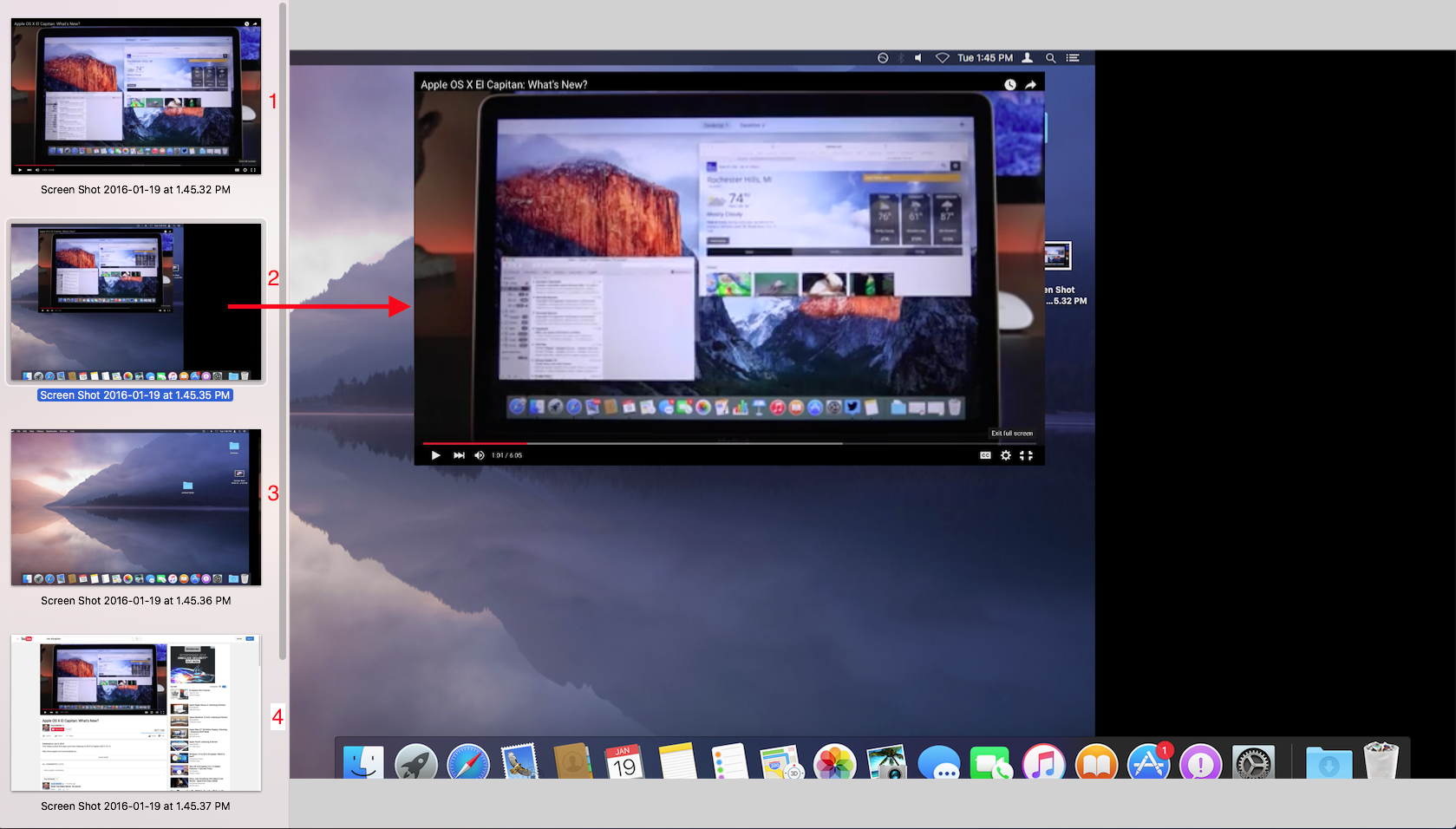Play the YouTube video
Image resolution: width=1456 pixels, height=829 pixels.
[435, 455]
